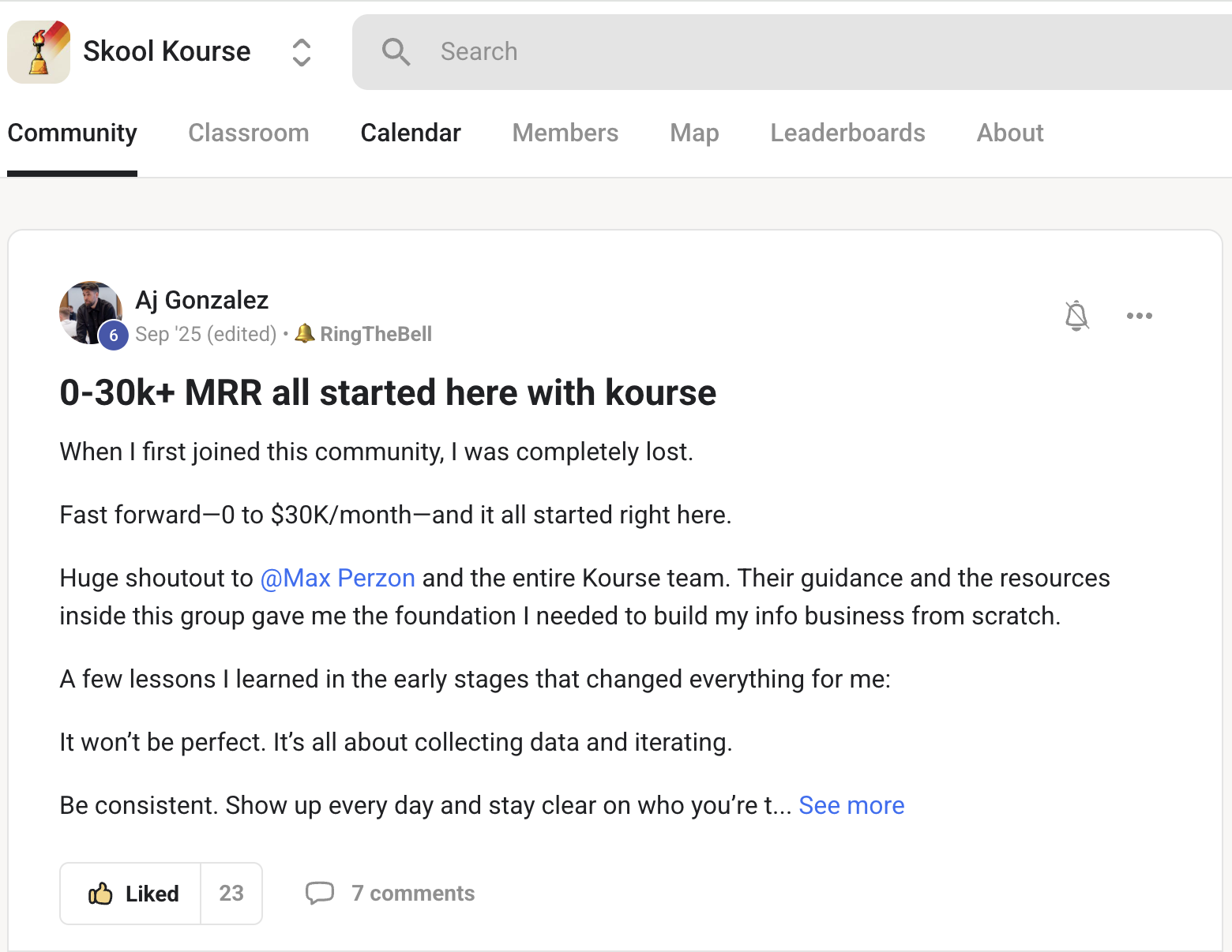The width and height of the screenshot is (1232, 952).
Task: Click the Skool Kourse trophy logo
Action: pos(39,52)
